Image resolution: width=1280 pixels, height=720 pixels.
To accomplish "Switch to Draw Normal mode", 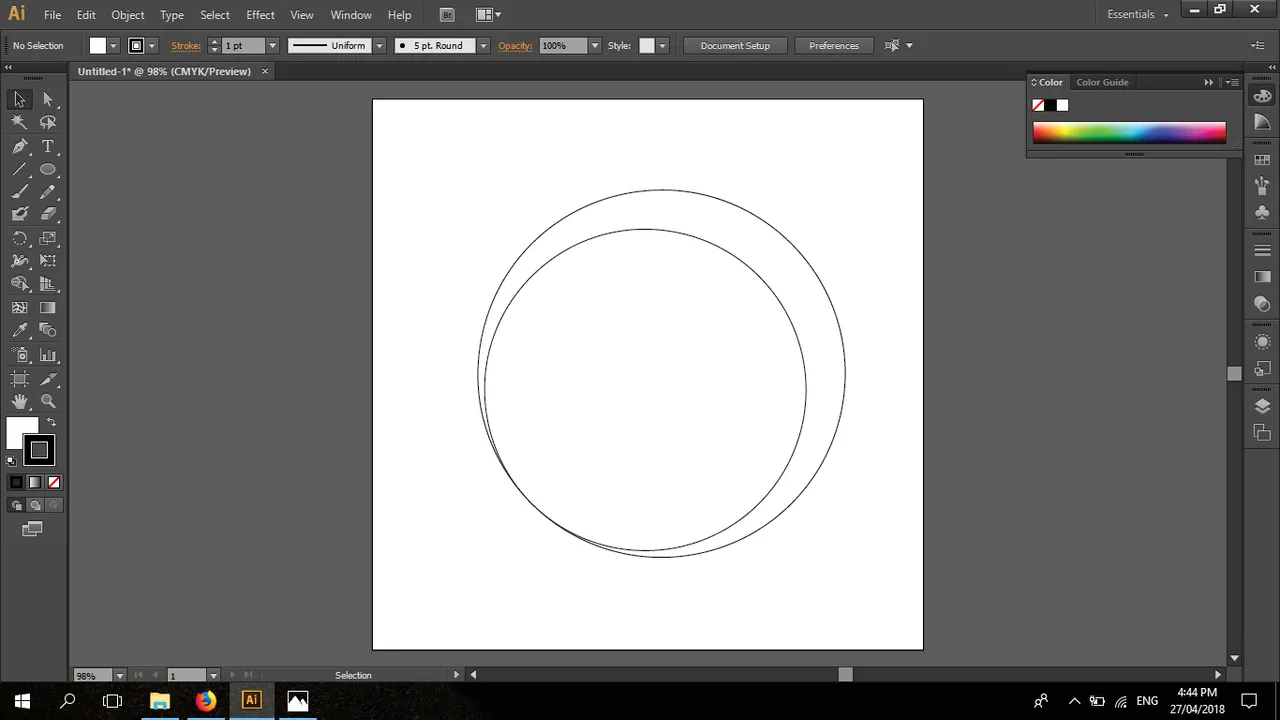I will pos(16,505).
